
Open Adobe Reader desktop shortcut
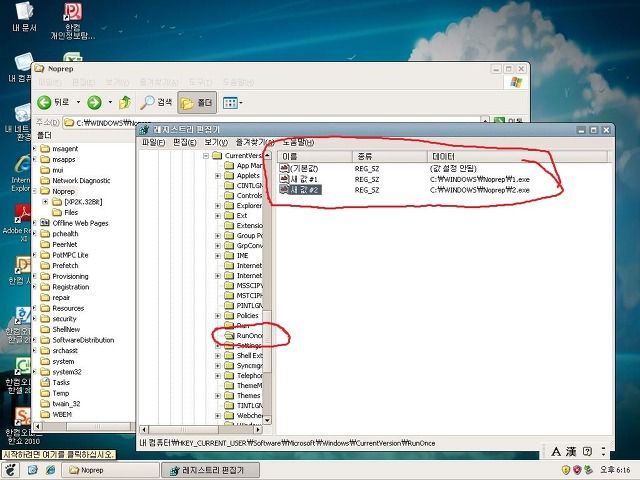pyautogui.click(x=20, y=224)
